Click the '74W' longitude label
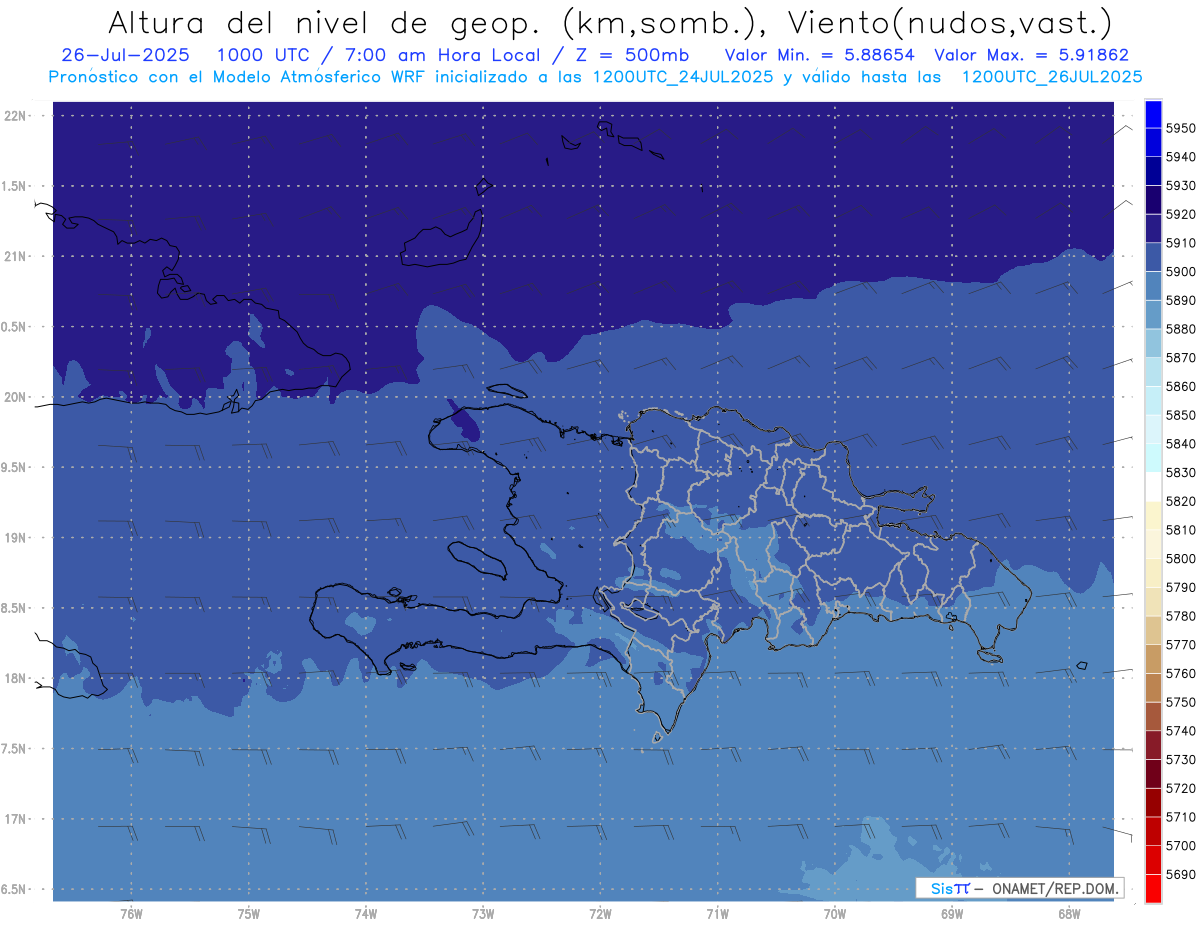The image size is (1200, 927). coord(366,913)
